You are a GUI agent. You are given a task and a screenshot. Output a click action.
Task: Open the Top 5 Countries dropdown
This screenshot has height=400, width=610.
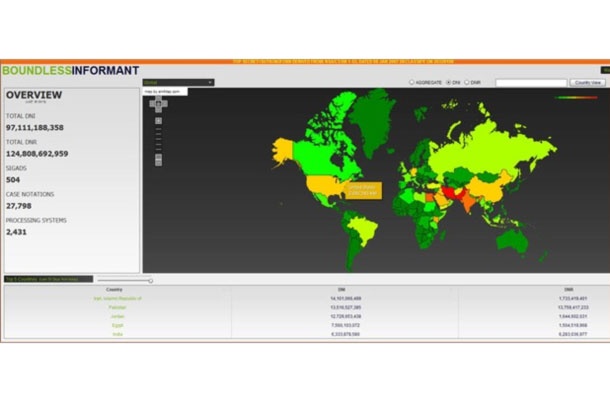[x=48, y=279]
